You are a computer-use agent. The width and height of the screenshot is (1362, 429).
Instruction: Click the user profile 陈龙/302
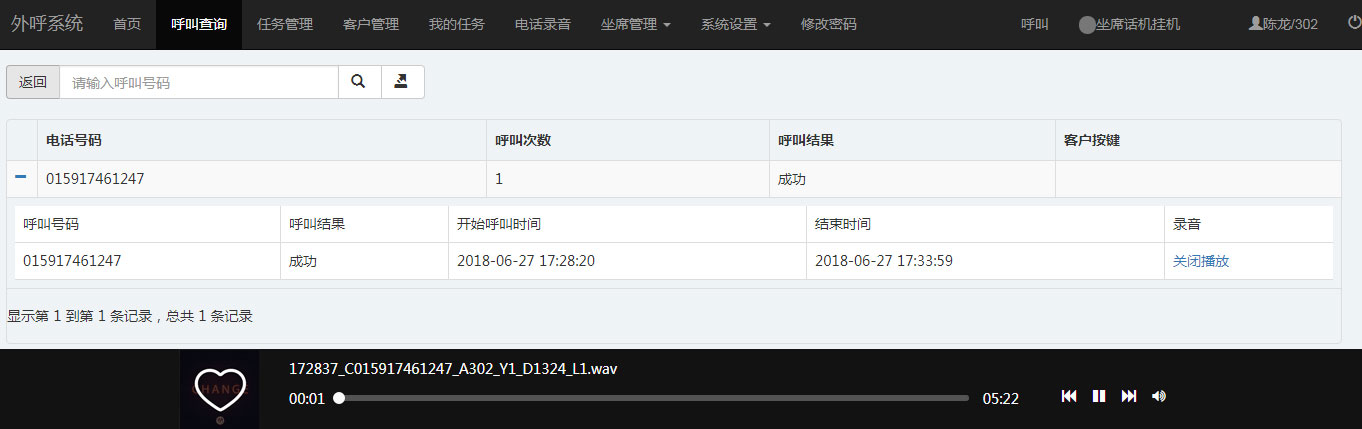(1283, 24)
